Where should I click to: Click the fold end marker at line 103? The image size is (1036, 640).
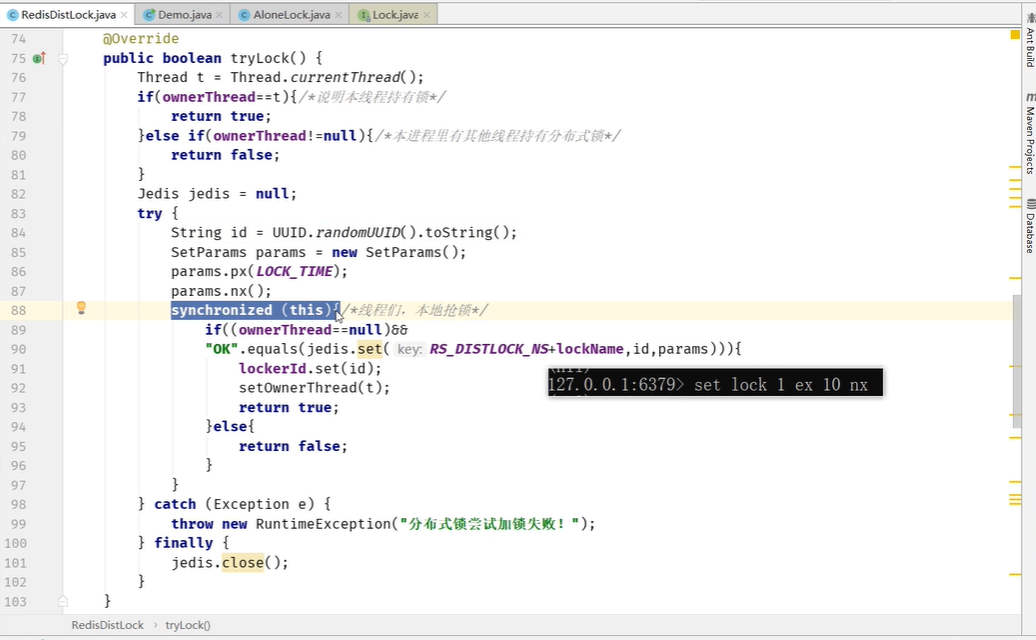(x=63, y=601)
